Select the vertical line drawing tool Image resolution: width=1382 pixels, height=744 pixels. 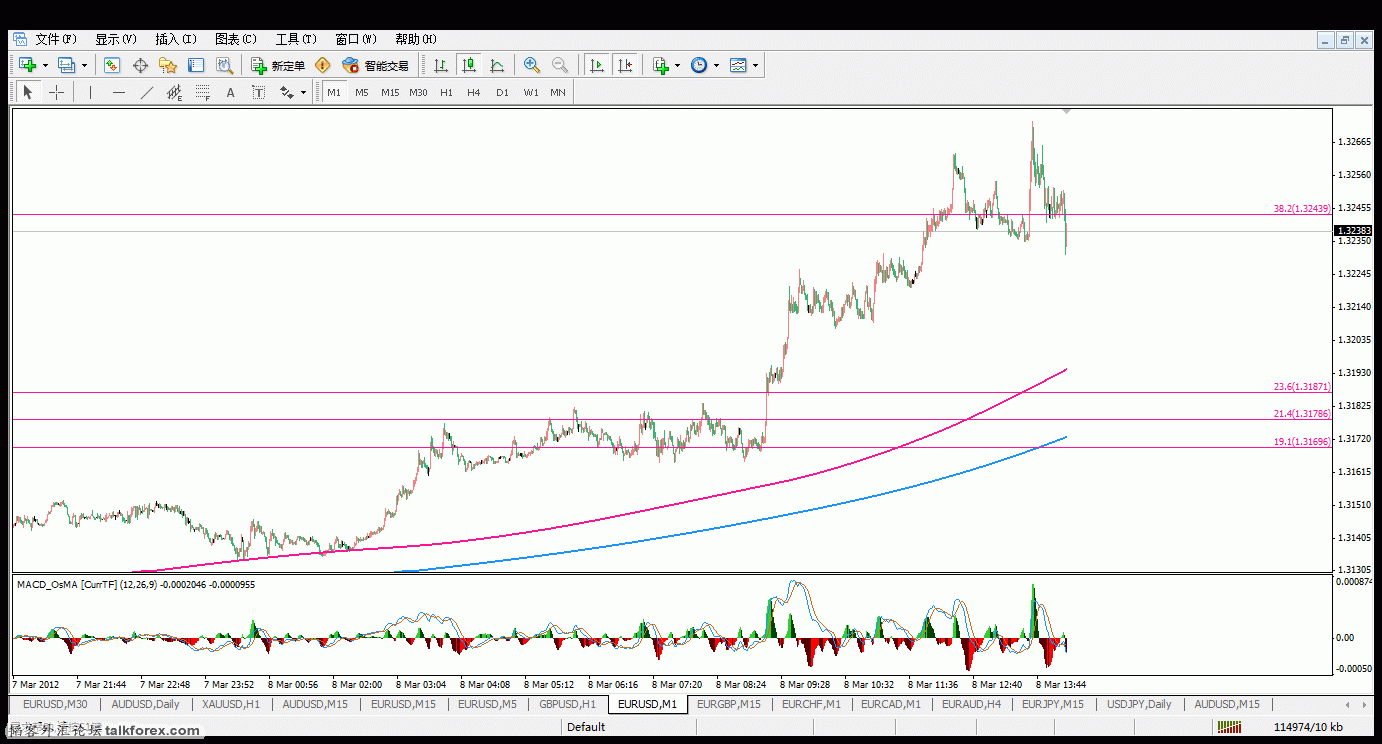click(x=90, y=92)
